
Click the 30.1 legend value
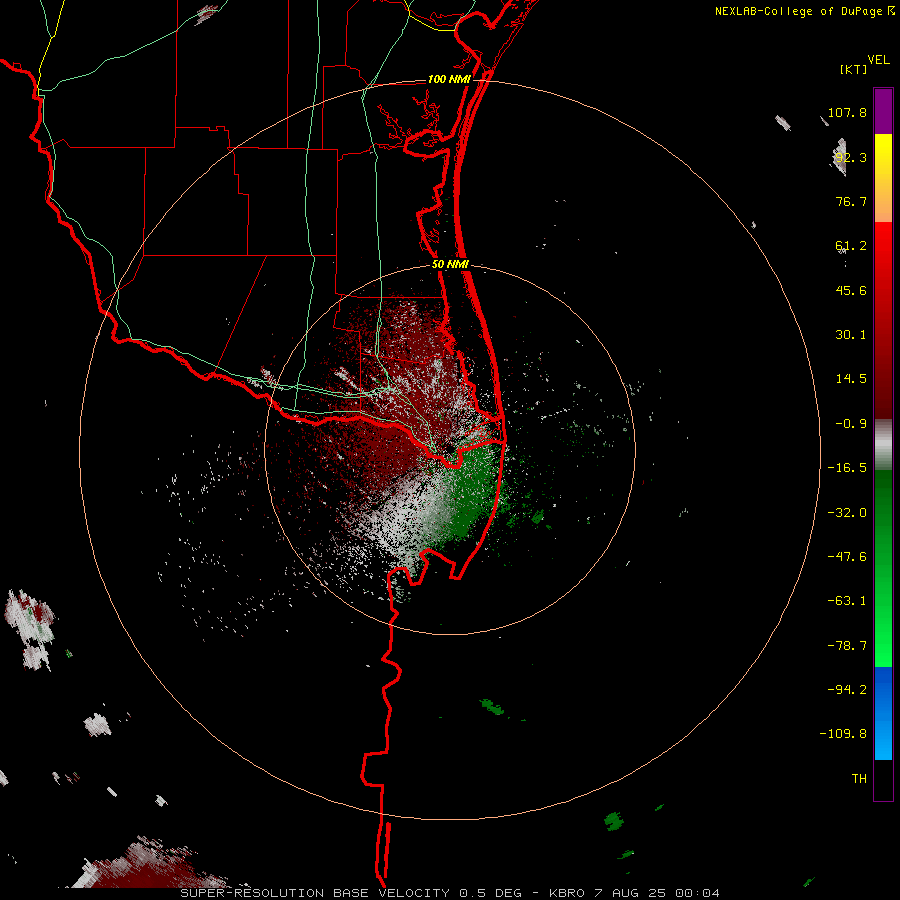(x=851, y=335)
